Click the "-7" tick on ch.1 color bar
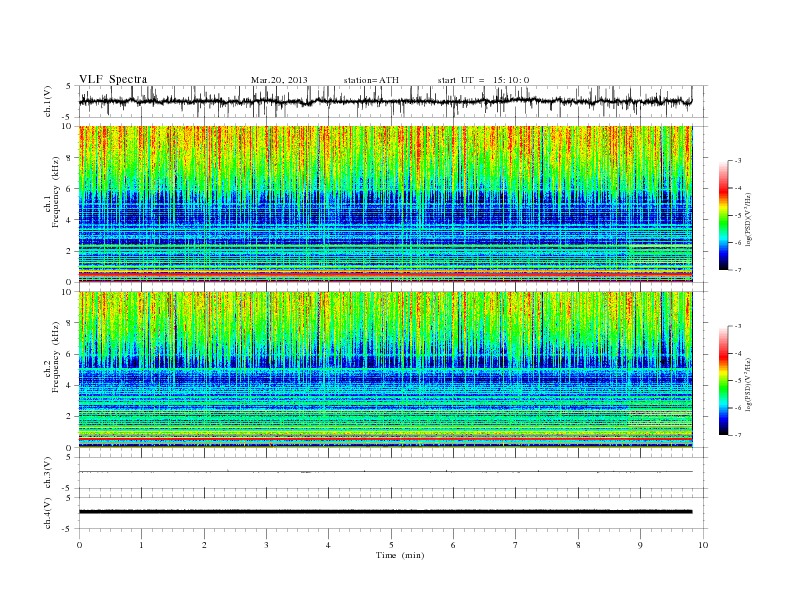 [x=738, y=270]
